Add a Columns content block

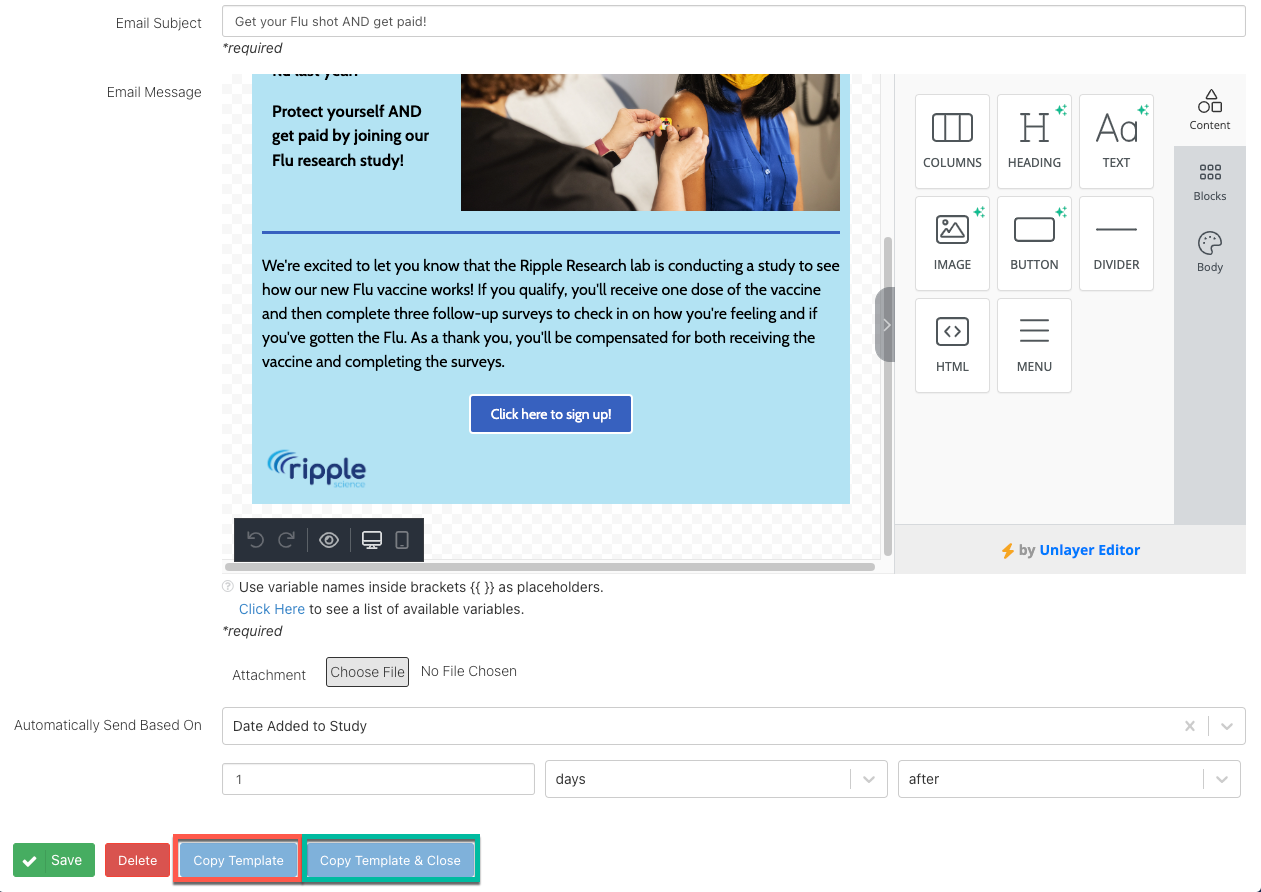pyautogui.click(x=952, y=141)
